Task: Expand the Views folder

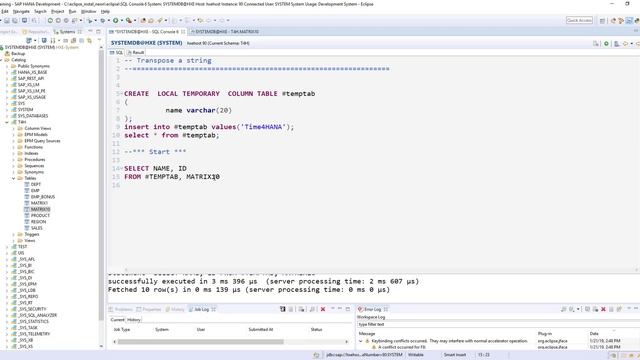Action: [14, 240]
